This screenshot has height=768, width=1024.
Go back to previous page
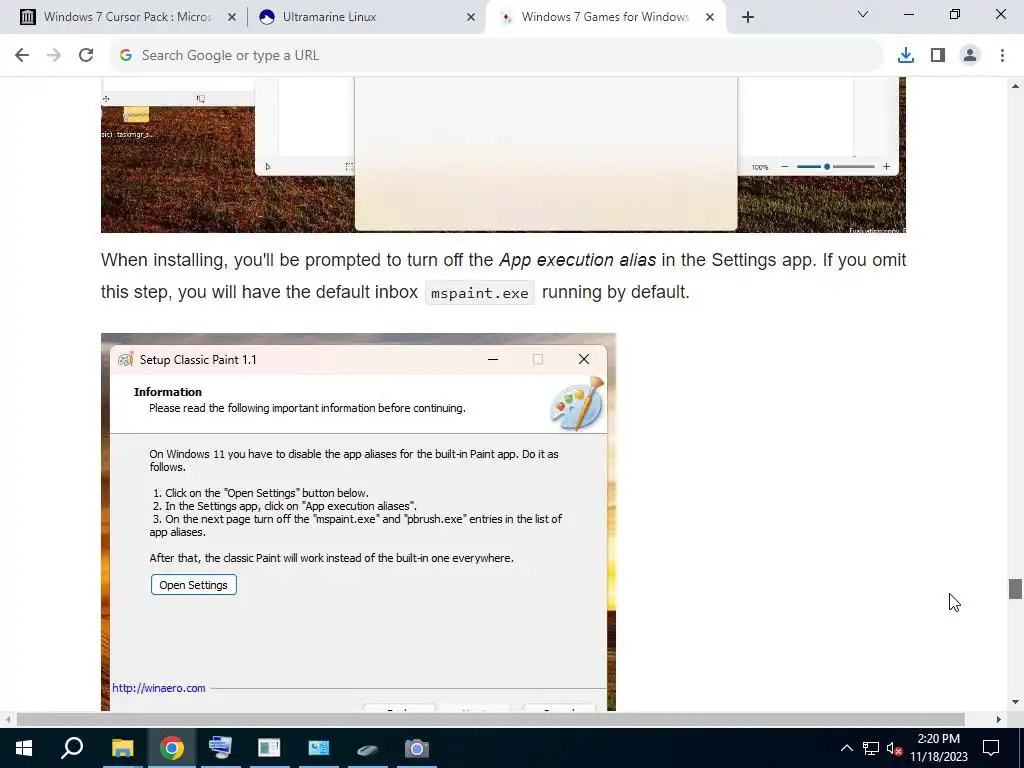[x=22, y=56]
